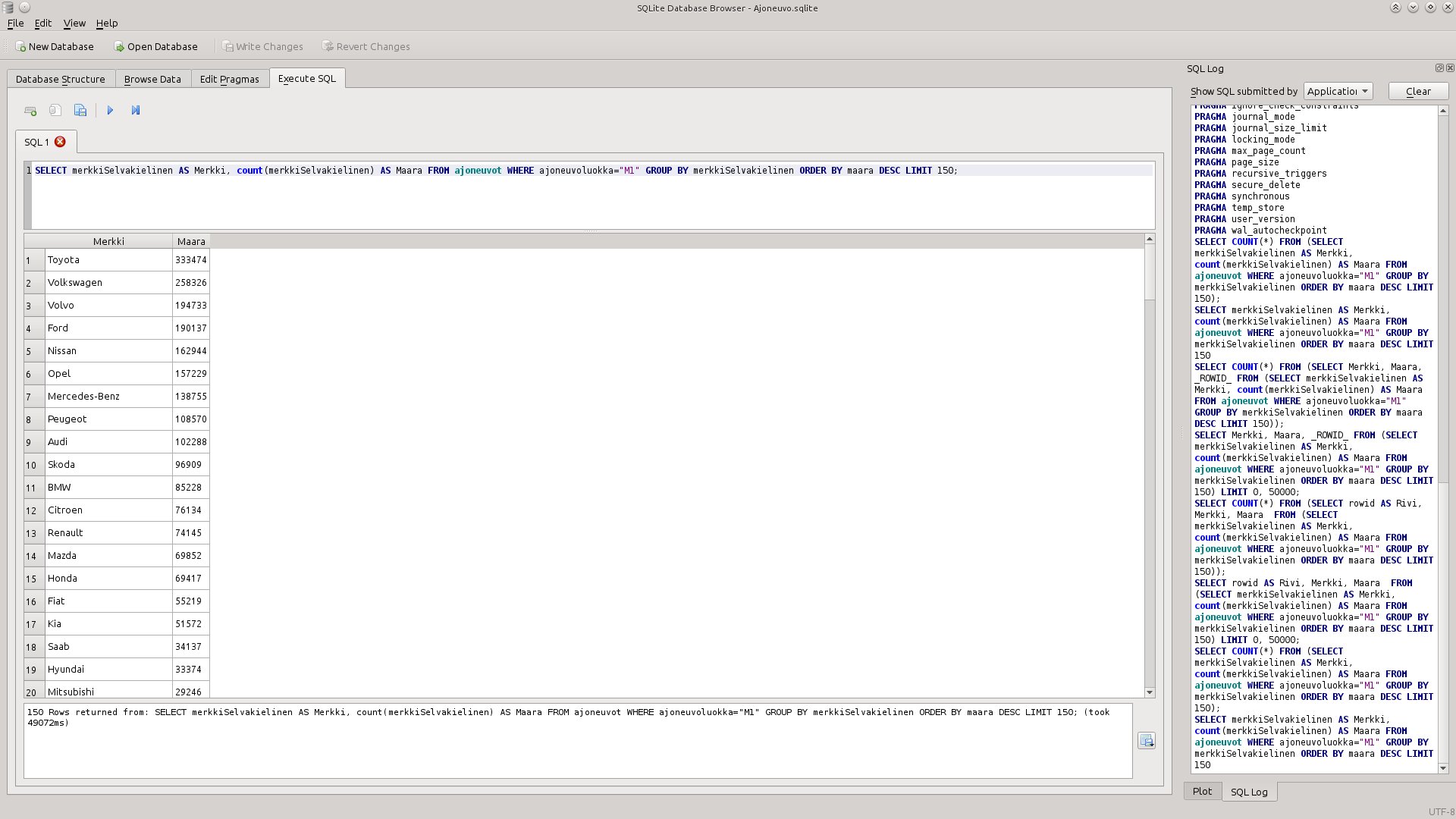Open the Edit menu
1456x819 pixels.
click(43, 24)
